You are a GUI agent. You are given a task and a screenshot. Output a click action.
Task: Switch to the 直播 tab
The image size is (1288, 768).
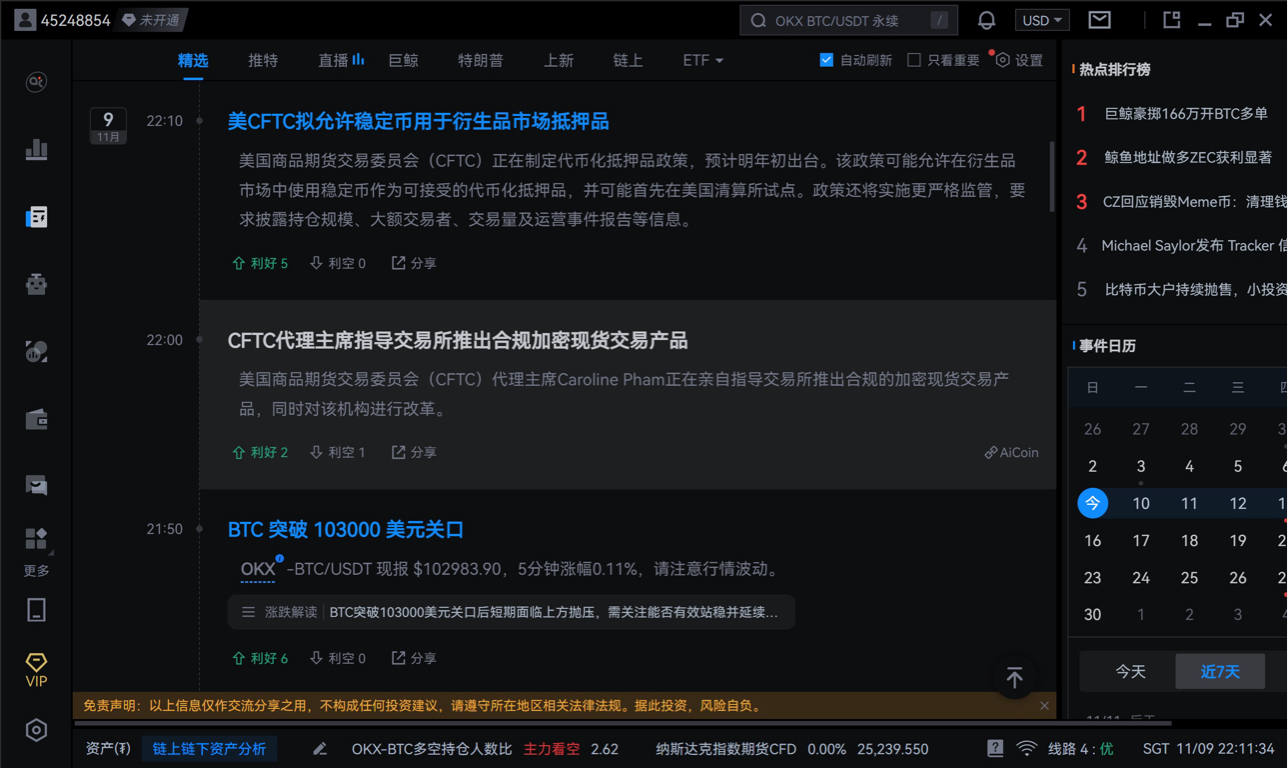[341, 60]
